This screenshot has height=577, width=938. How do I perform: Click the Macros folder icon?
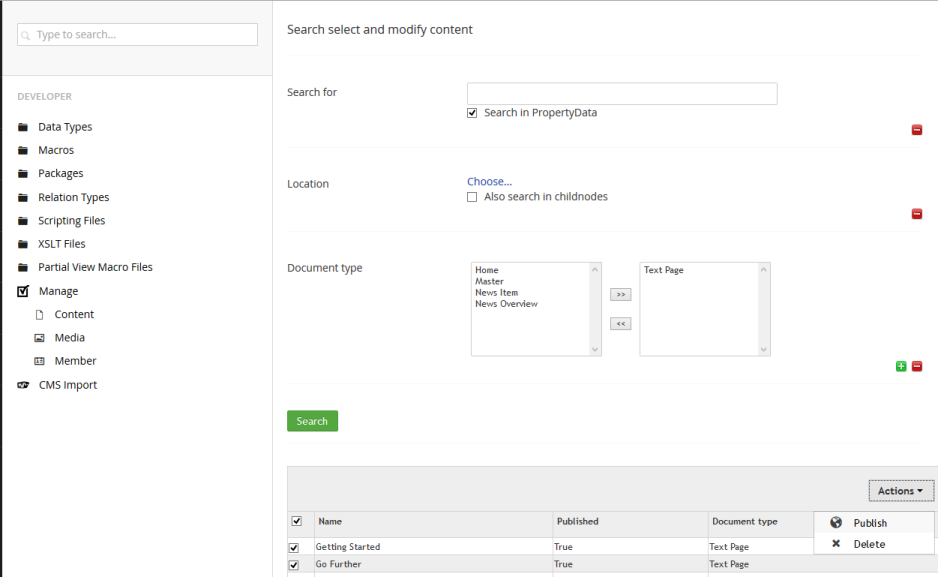(23, 150)
